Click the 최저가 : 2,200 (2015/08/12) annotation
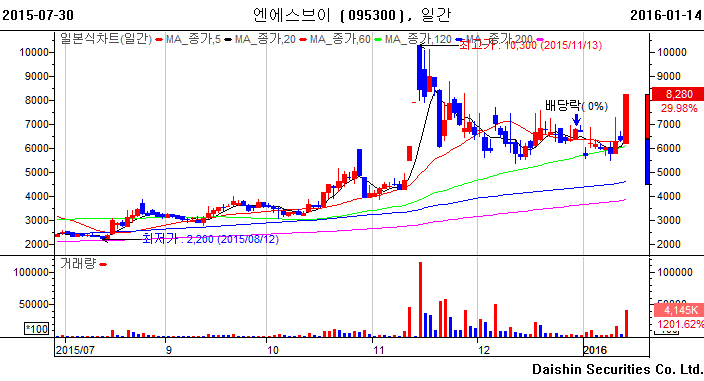 click(x=211, y=239)
